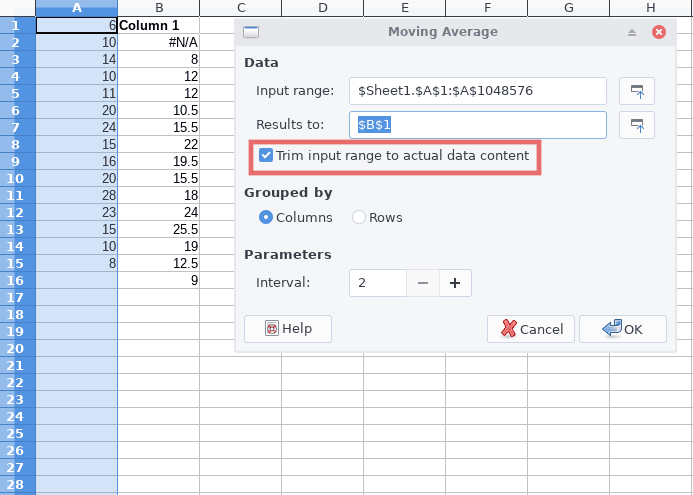Select row 20 header
Image resolution: width=693 pixels, height=495 pixels.
tap(18, 348)
